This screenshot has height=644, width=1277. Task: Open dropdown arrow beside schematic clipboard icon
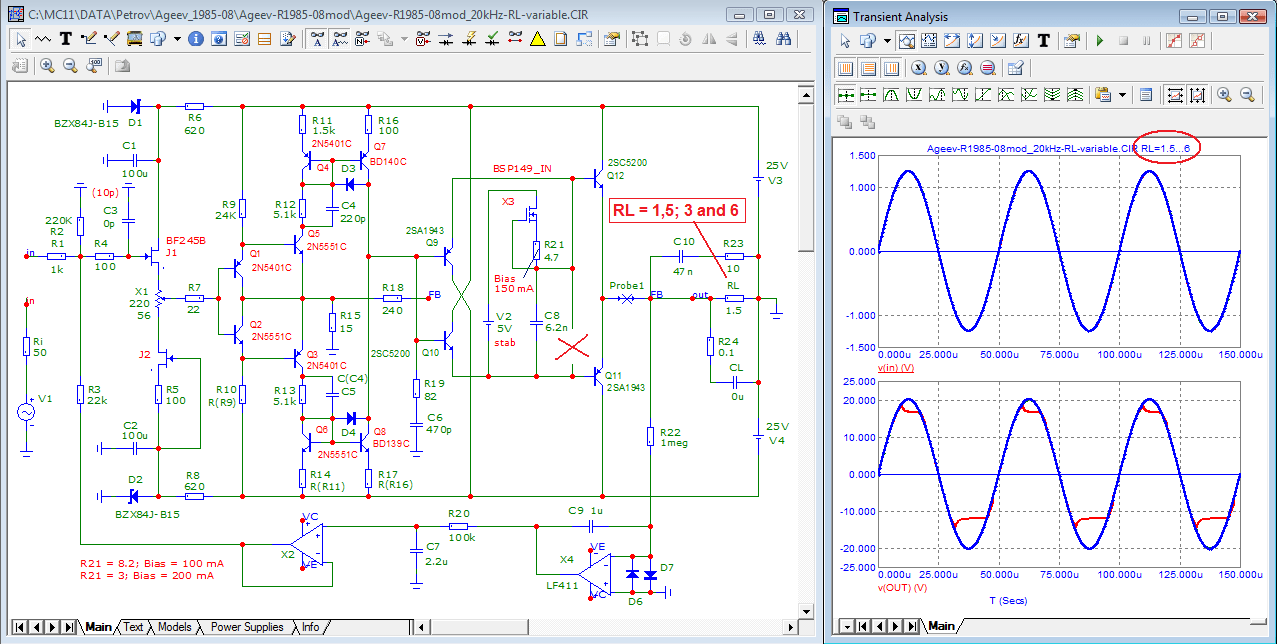pyautogui.click(x=177, y=39)
